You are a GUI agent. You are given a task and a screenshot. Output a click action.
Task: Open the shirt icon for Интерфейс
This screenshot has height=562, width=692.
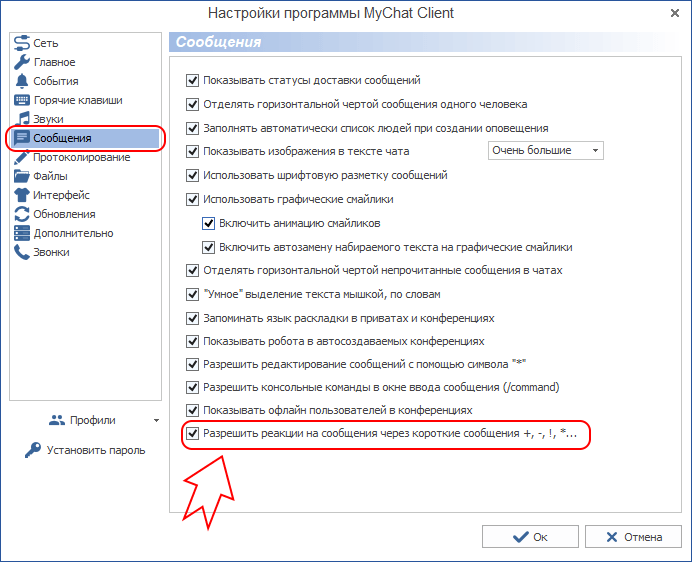coord(22,195)
